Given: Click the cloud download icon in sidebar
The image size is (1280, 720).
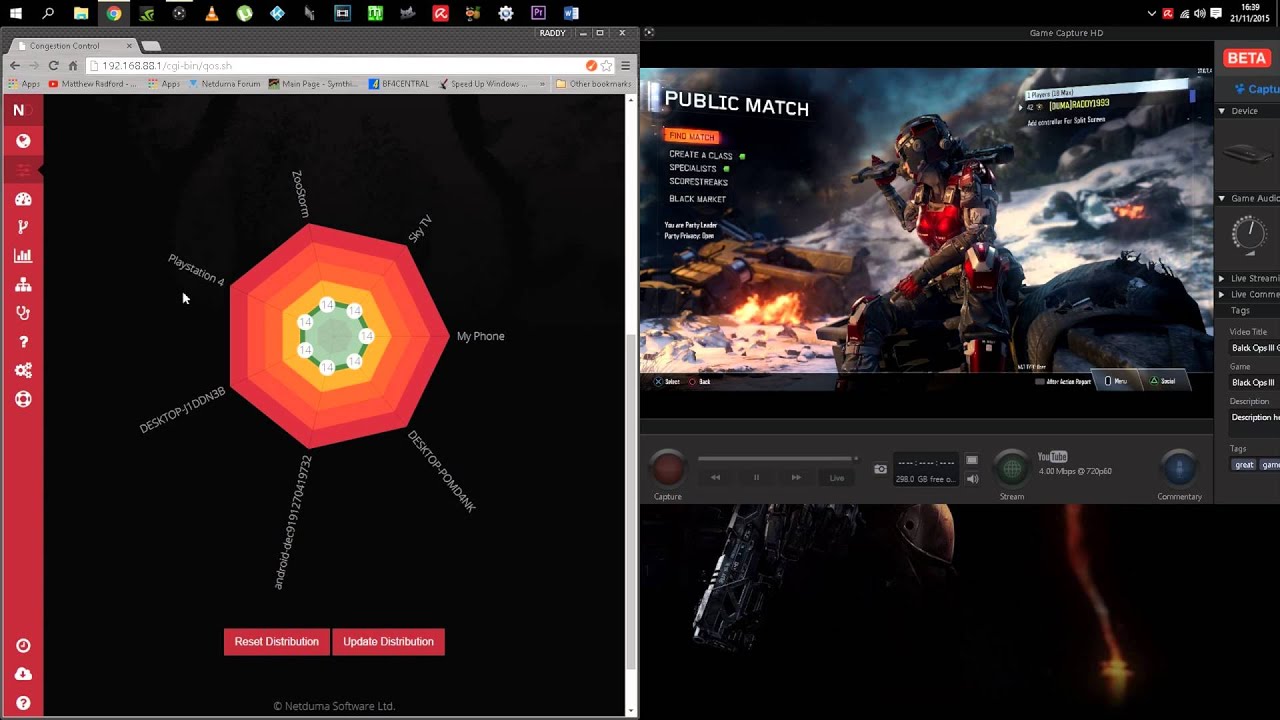Looking at the screenshot, I should (x=23, y=674).
